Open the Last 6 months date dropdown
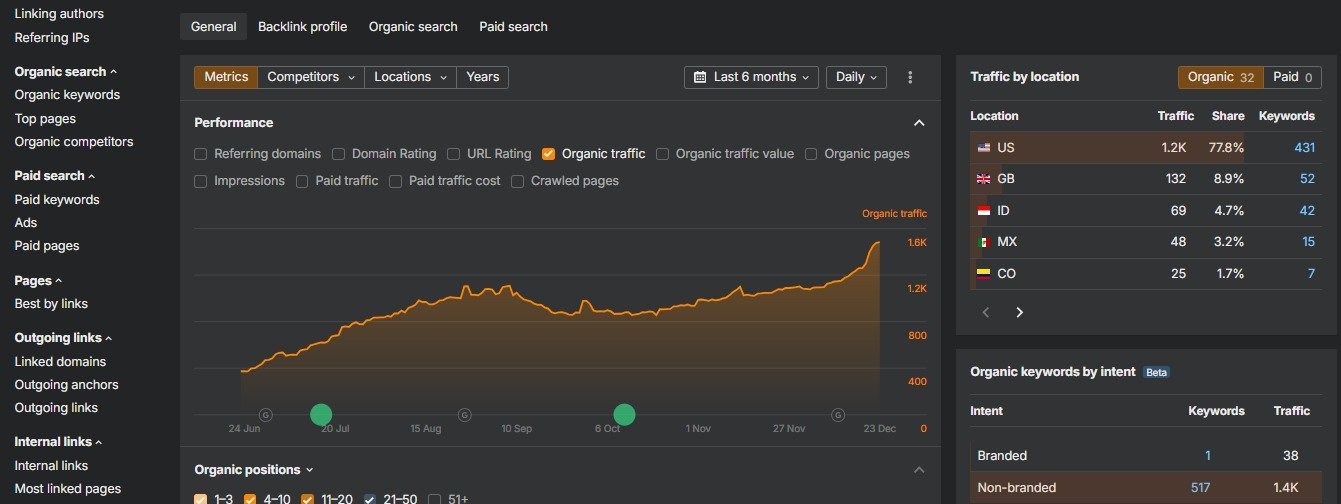Image resolution: width=1341 pixels, height=504 pixels. [x=751, y=77]
